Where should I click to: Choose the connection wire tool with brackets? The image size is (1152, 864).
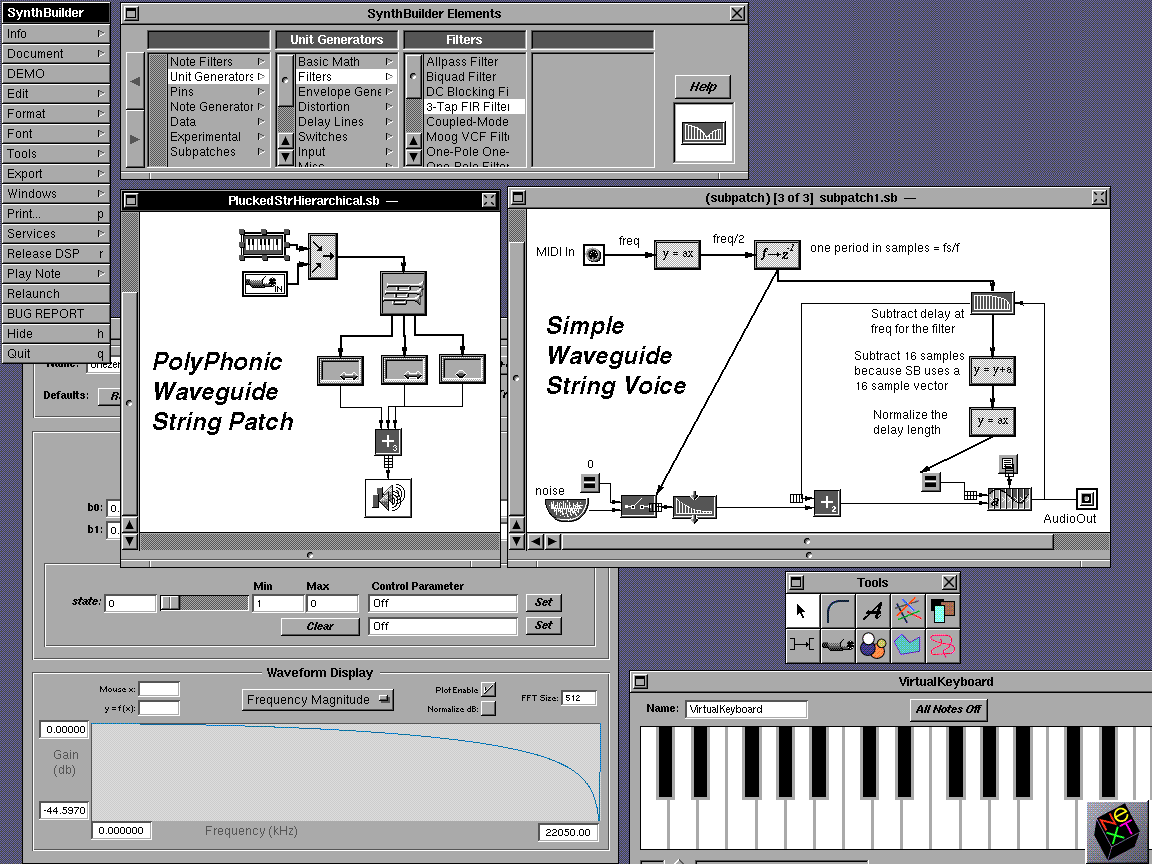[802, 645]
